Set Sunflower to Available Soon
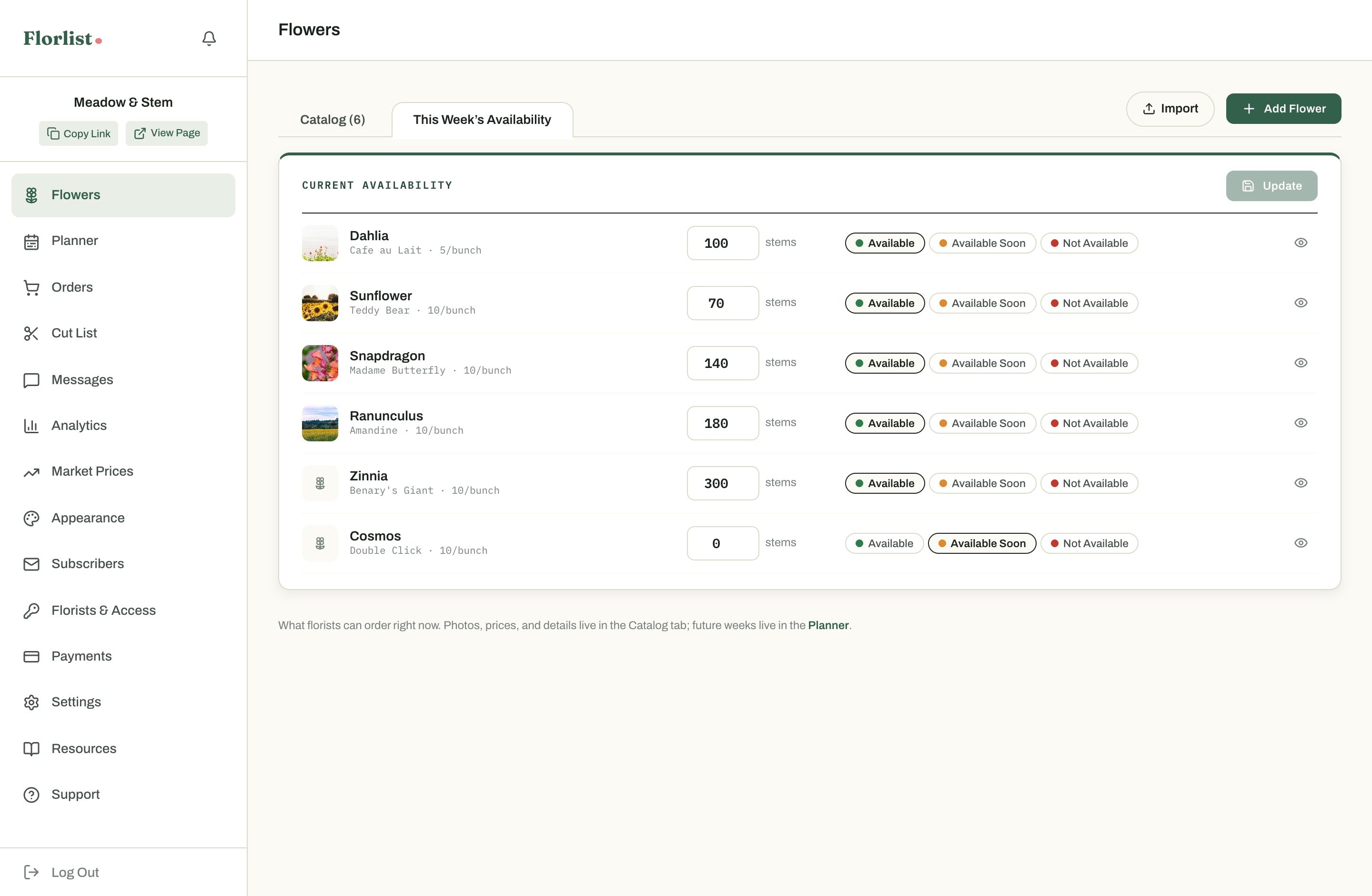The height and width of the screenshot is (896, 1372). [x=982, y=303]
